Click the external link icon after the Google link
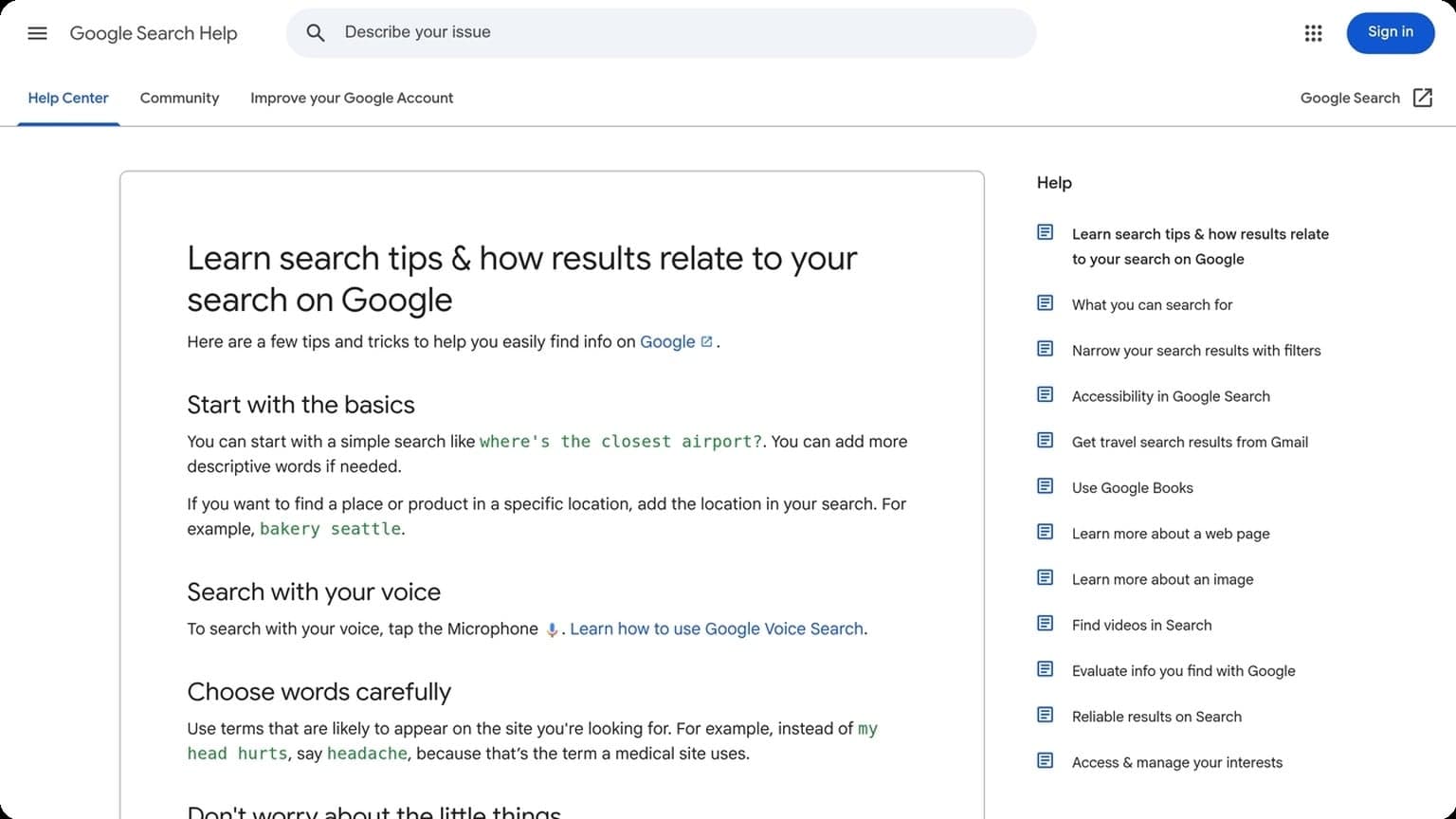 [706, 340]
